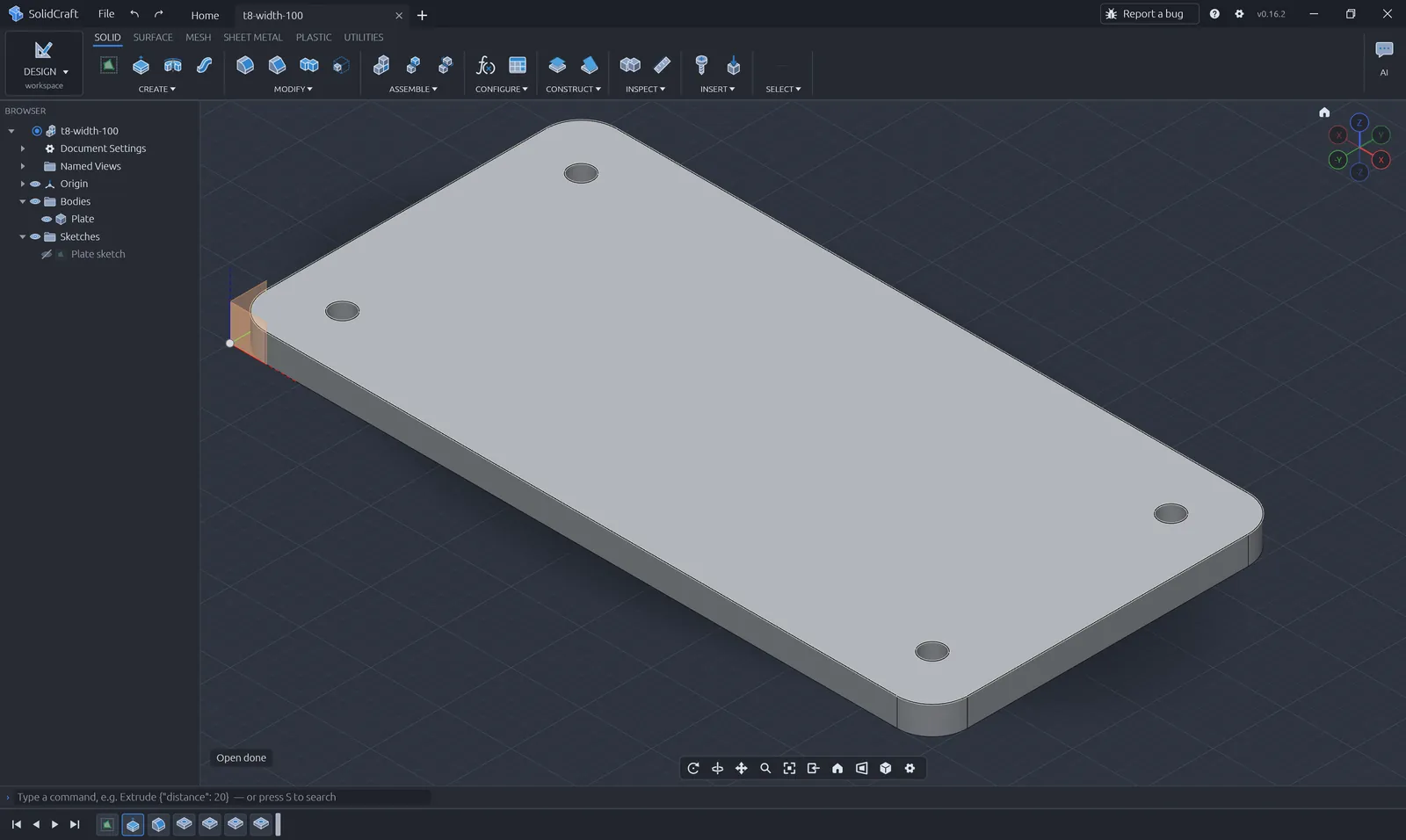Toggle visibility eye for Bodies folder
The image size is (1406, 840).
(x=35, y=201)
